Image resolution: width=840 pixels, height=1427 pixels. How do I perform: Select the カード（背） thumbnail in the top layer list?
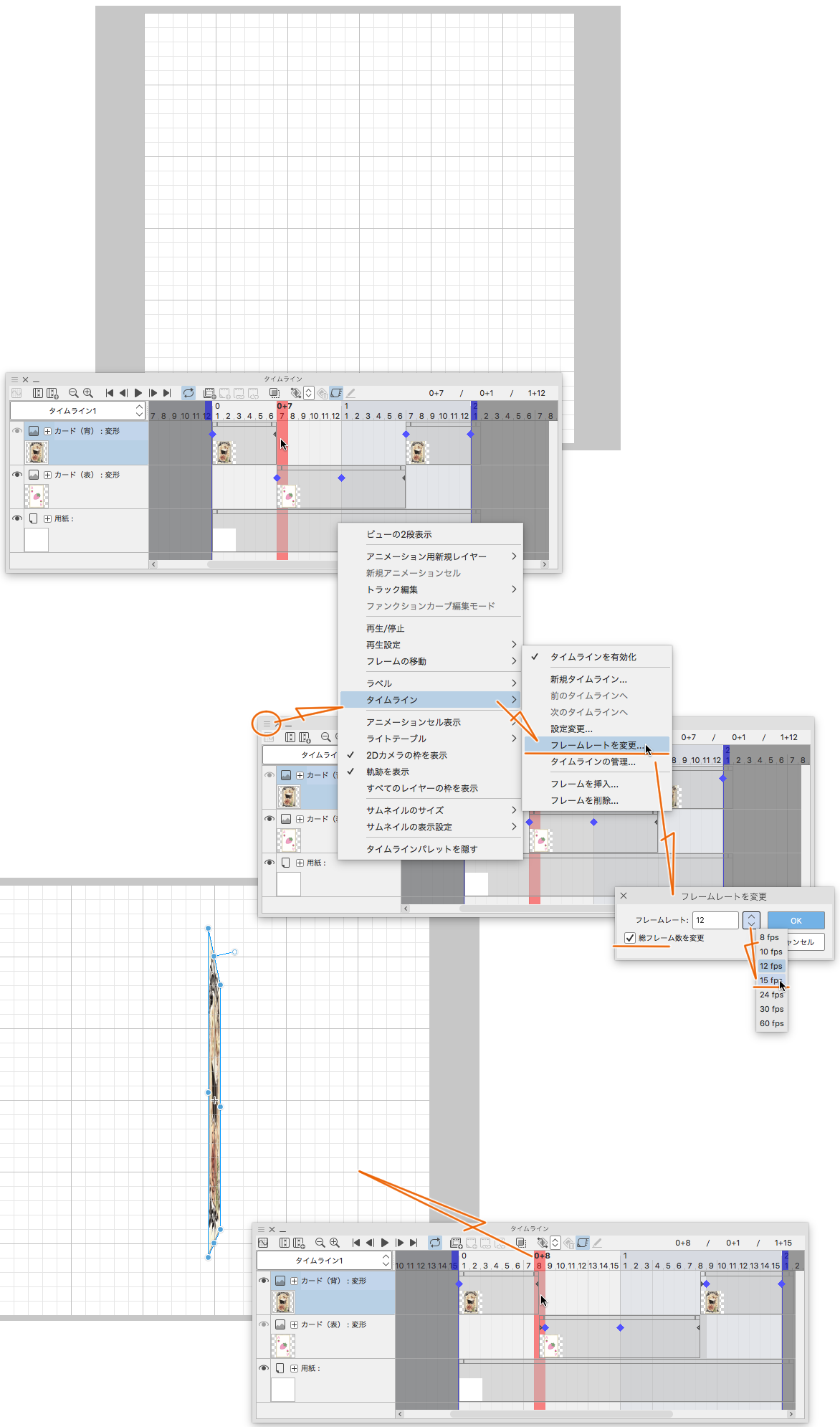(37, 452)
